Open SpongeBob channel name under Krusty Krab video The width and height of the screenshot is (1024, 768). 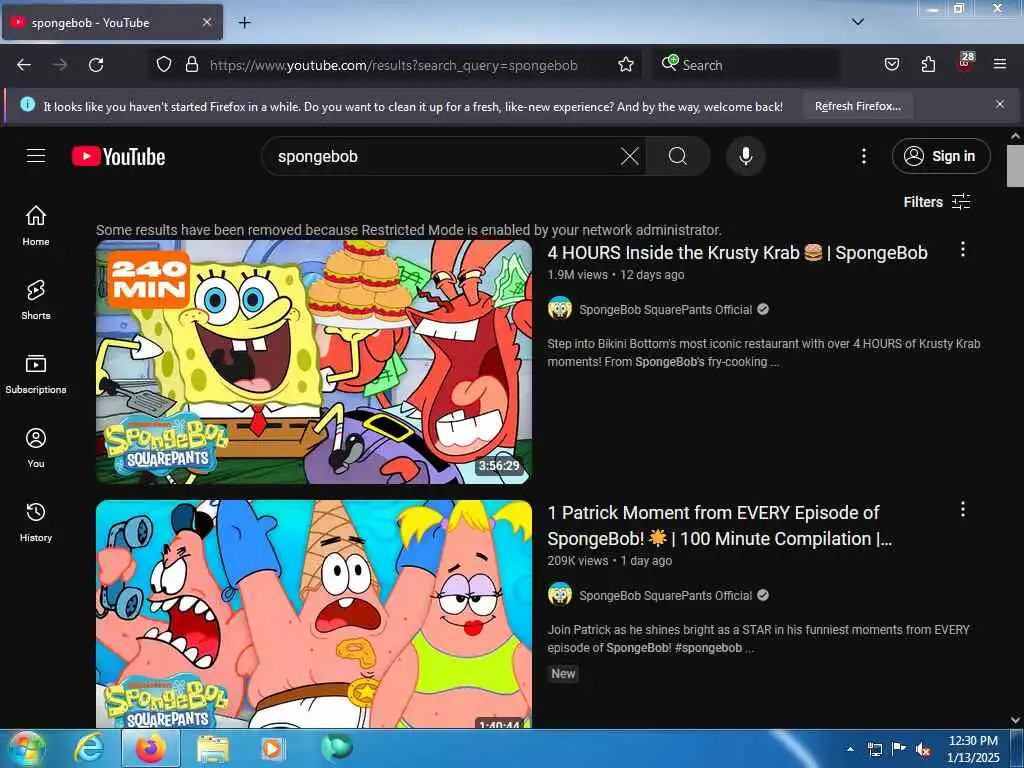click(665, 310)
